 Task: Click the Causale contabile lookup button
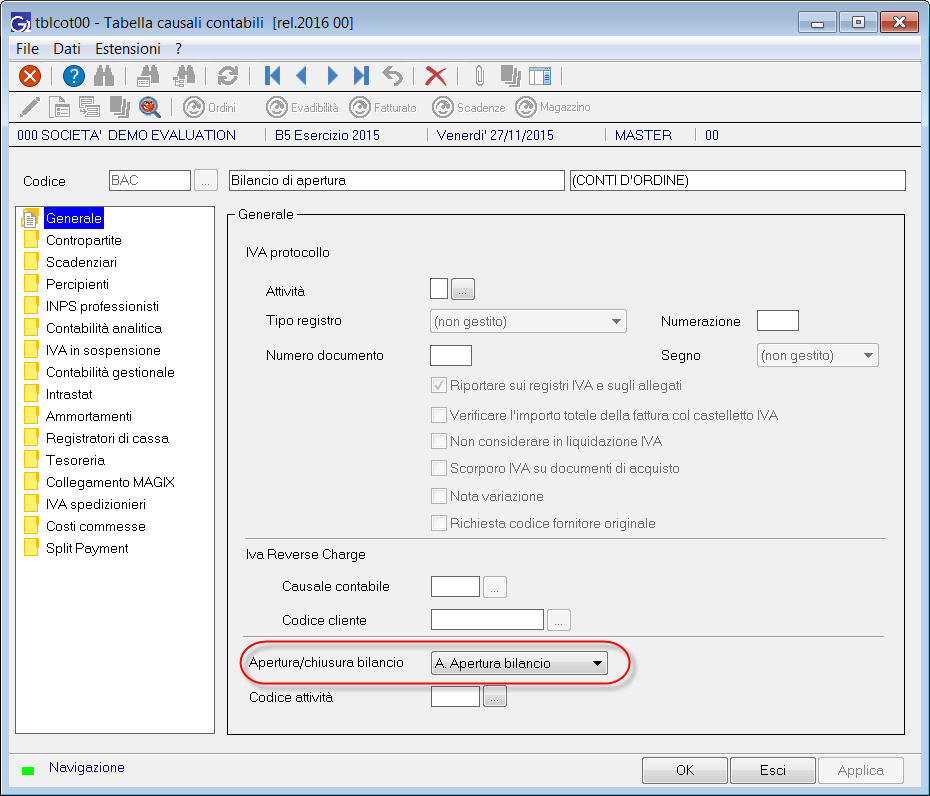coord(495,587)
